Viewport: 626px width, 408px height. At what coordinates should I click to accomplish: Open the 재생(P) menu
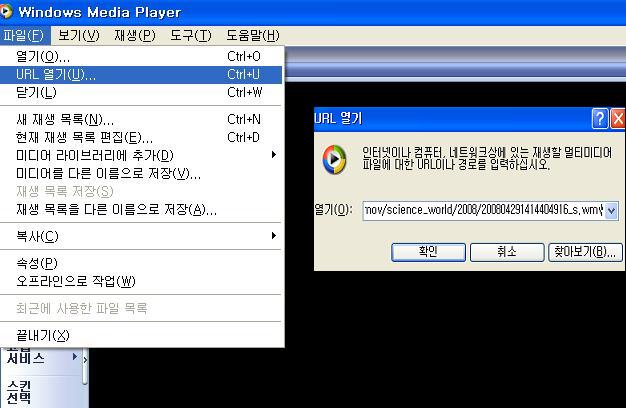click(x=135, y=36)
